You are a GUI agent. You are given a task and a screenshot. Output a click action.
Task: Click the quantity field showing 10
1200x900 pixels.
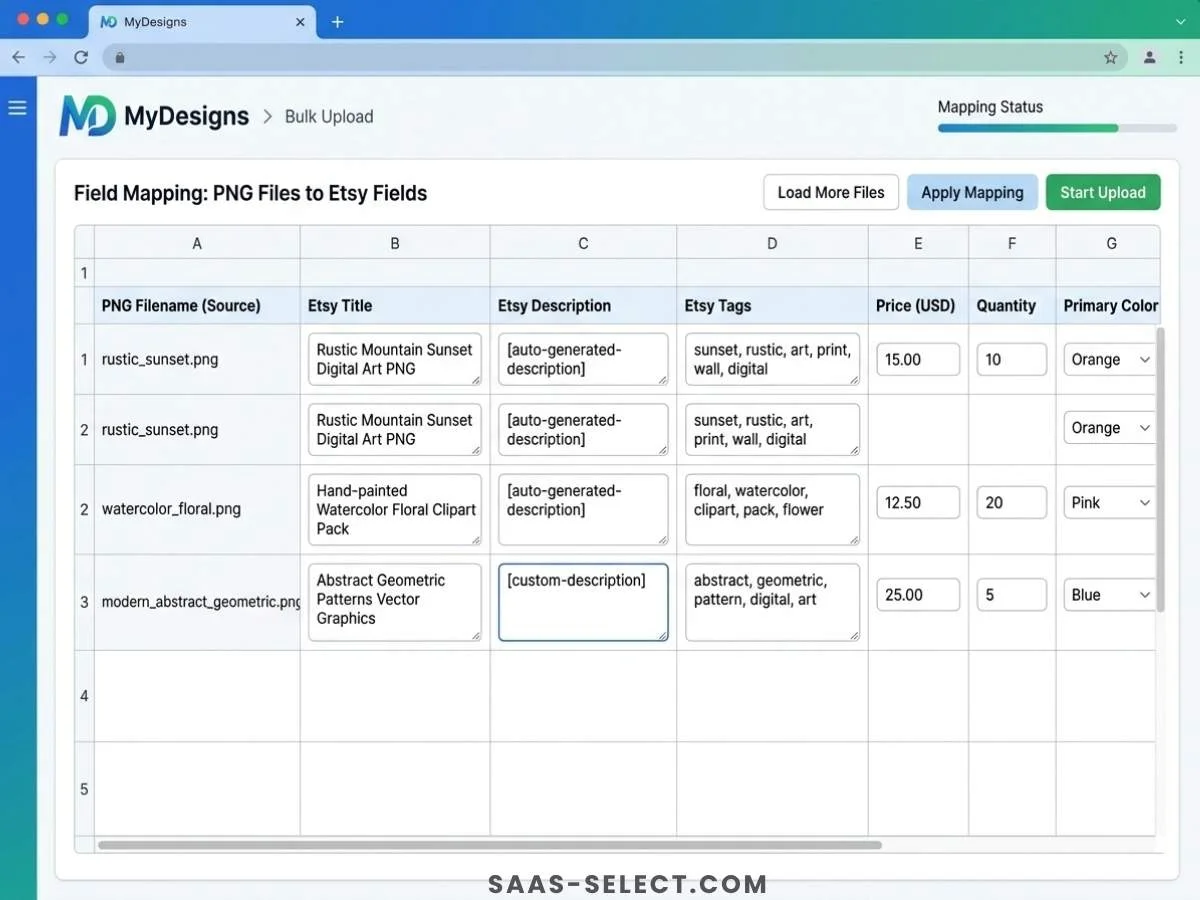click(1012, 360)
